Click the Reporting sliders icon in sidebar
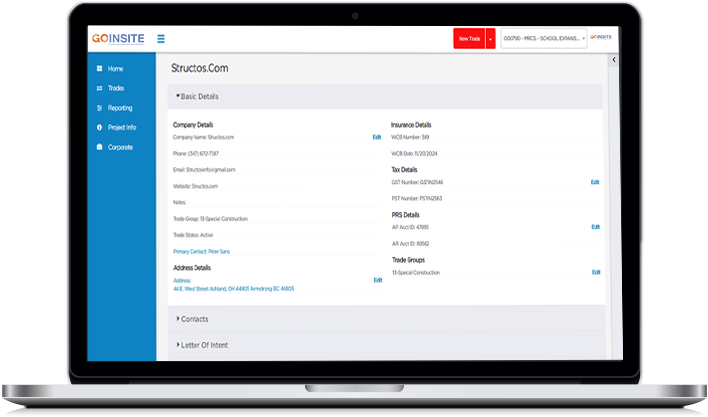708x417 pixels. coord(99,108)
